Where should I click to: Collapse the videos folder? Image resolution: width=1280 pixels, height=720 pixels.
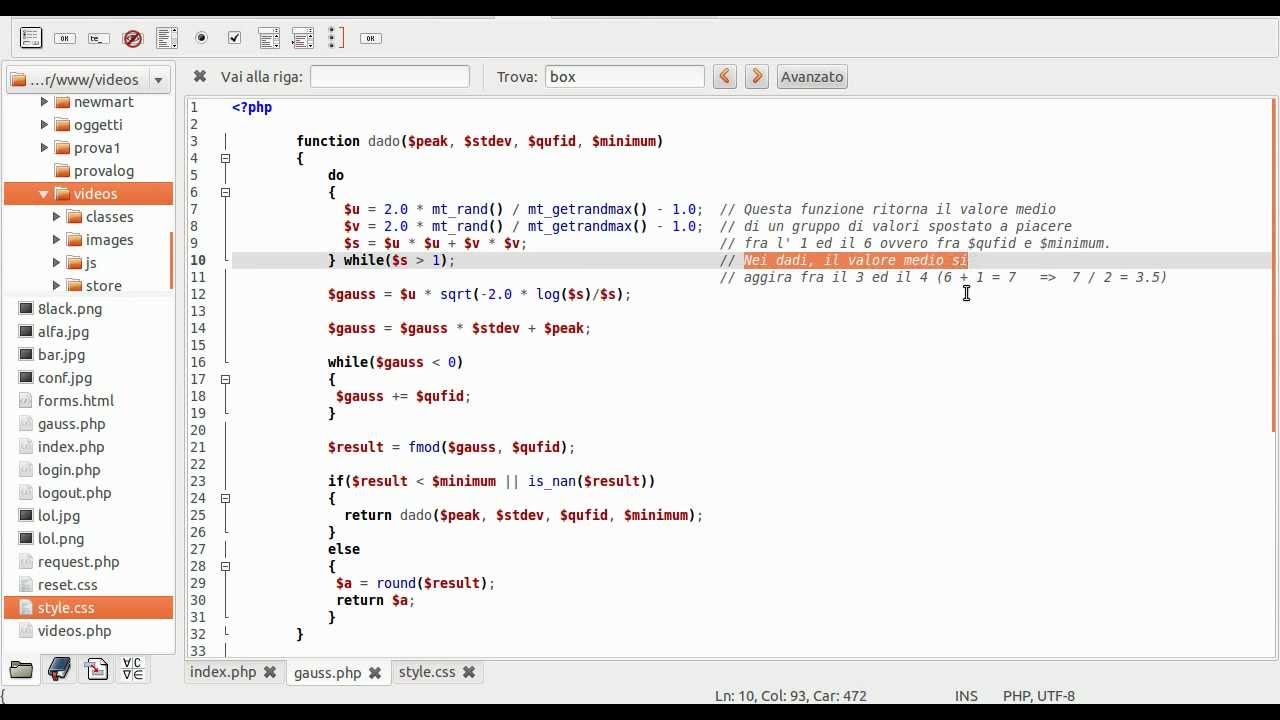[44, 194]
